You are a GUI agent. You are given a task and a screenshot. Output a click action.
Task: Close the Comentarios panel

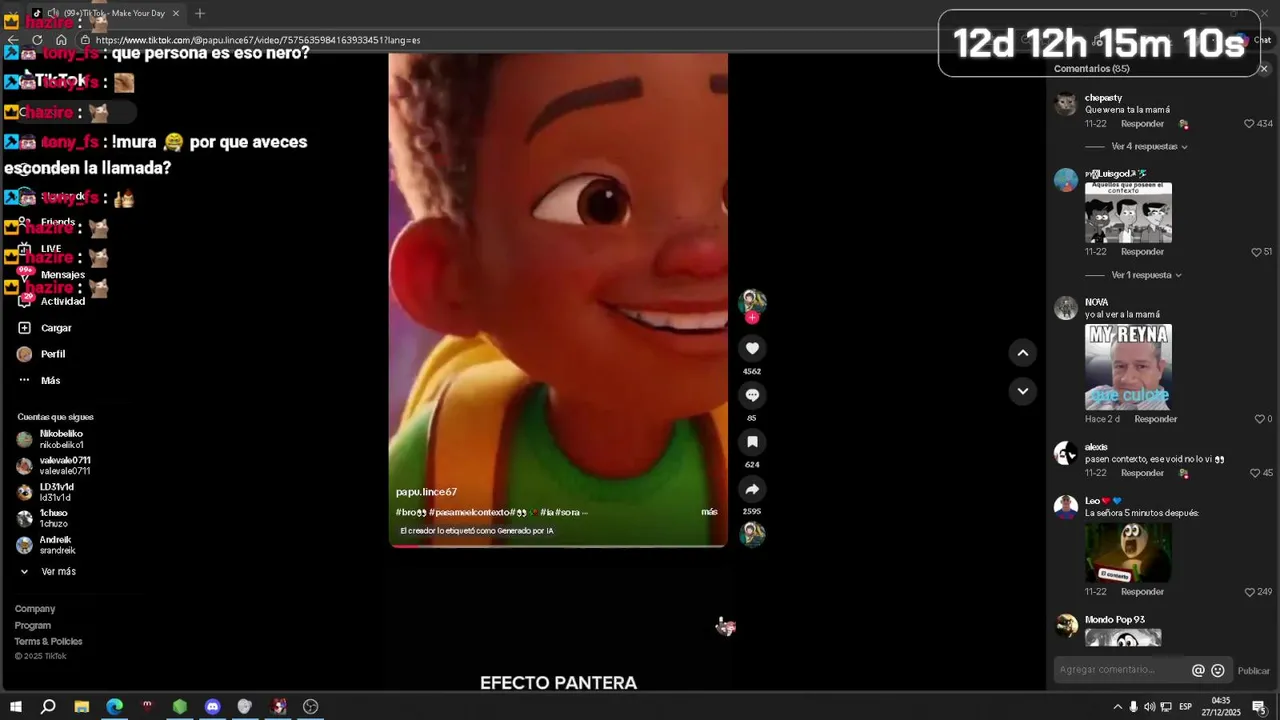click(x=1264, y=69)
